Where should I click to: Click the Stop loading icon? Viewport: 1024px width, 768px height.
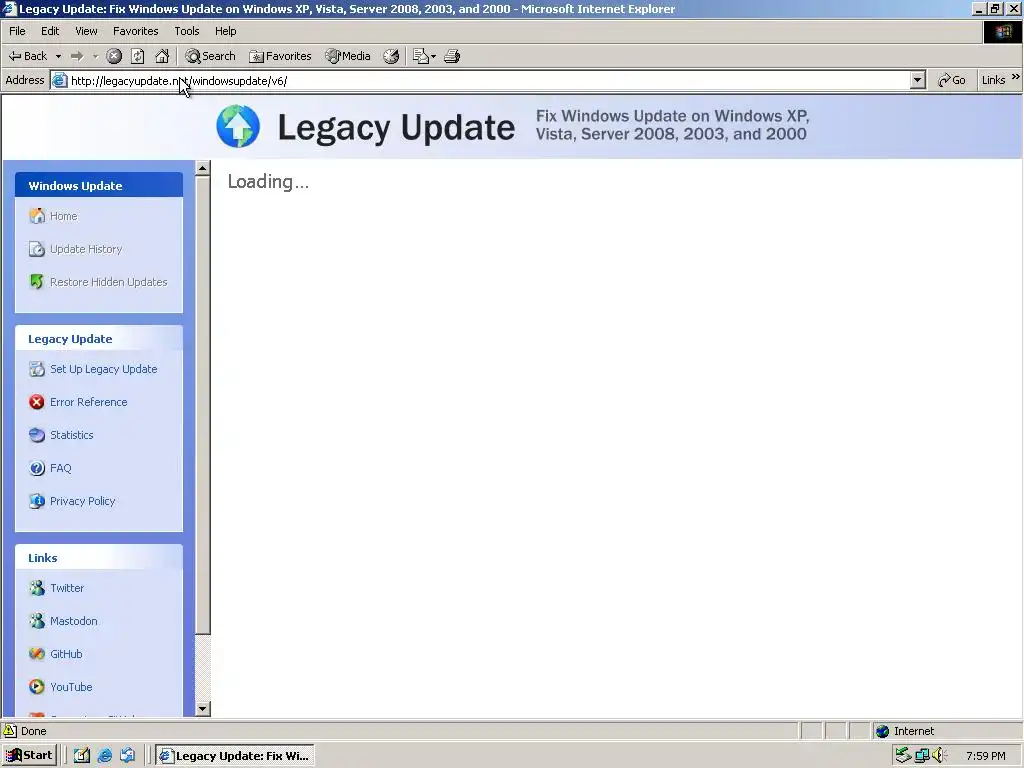coord(114,56)
